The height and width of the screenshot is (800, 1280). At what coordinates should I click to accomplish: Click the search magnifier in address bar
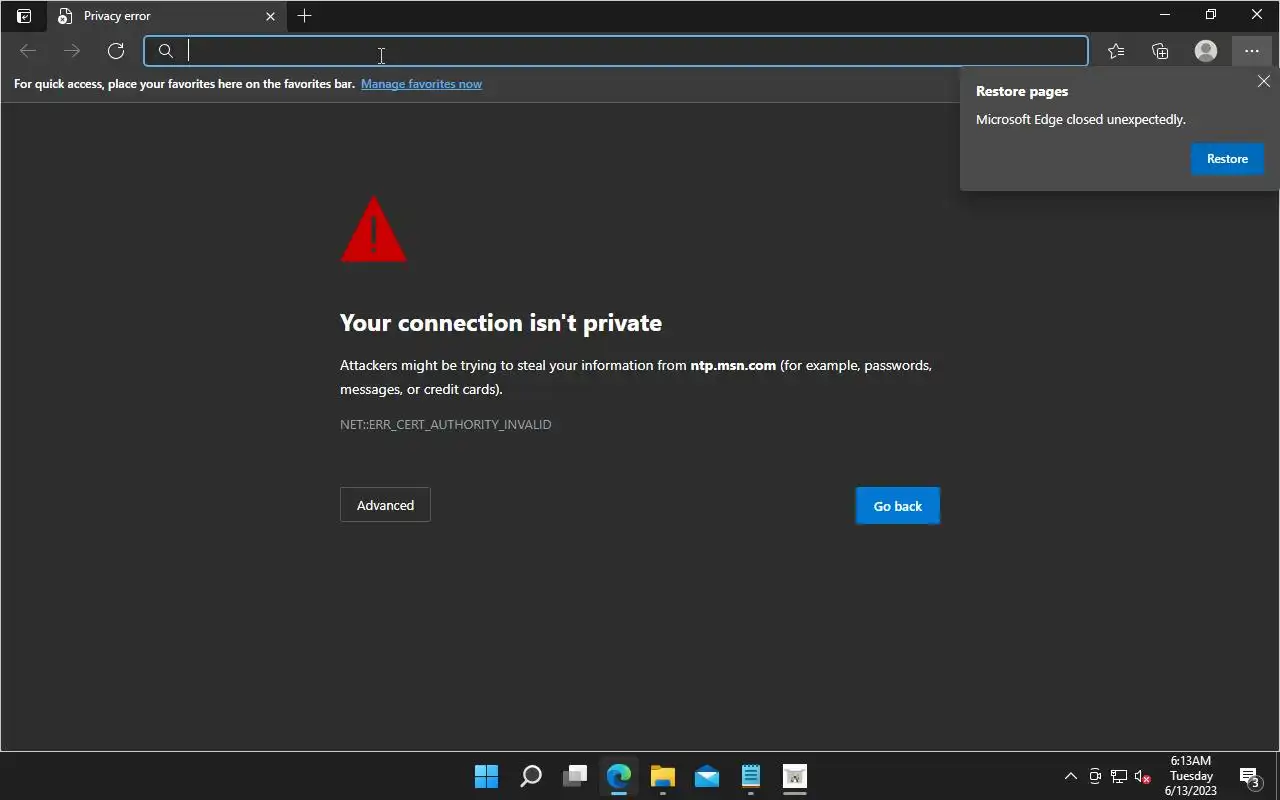(166, 51)
